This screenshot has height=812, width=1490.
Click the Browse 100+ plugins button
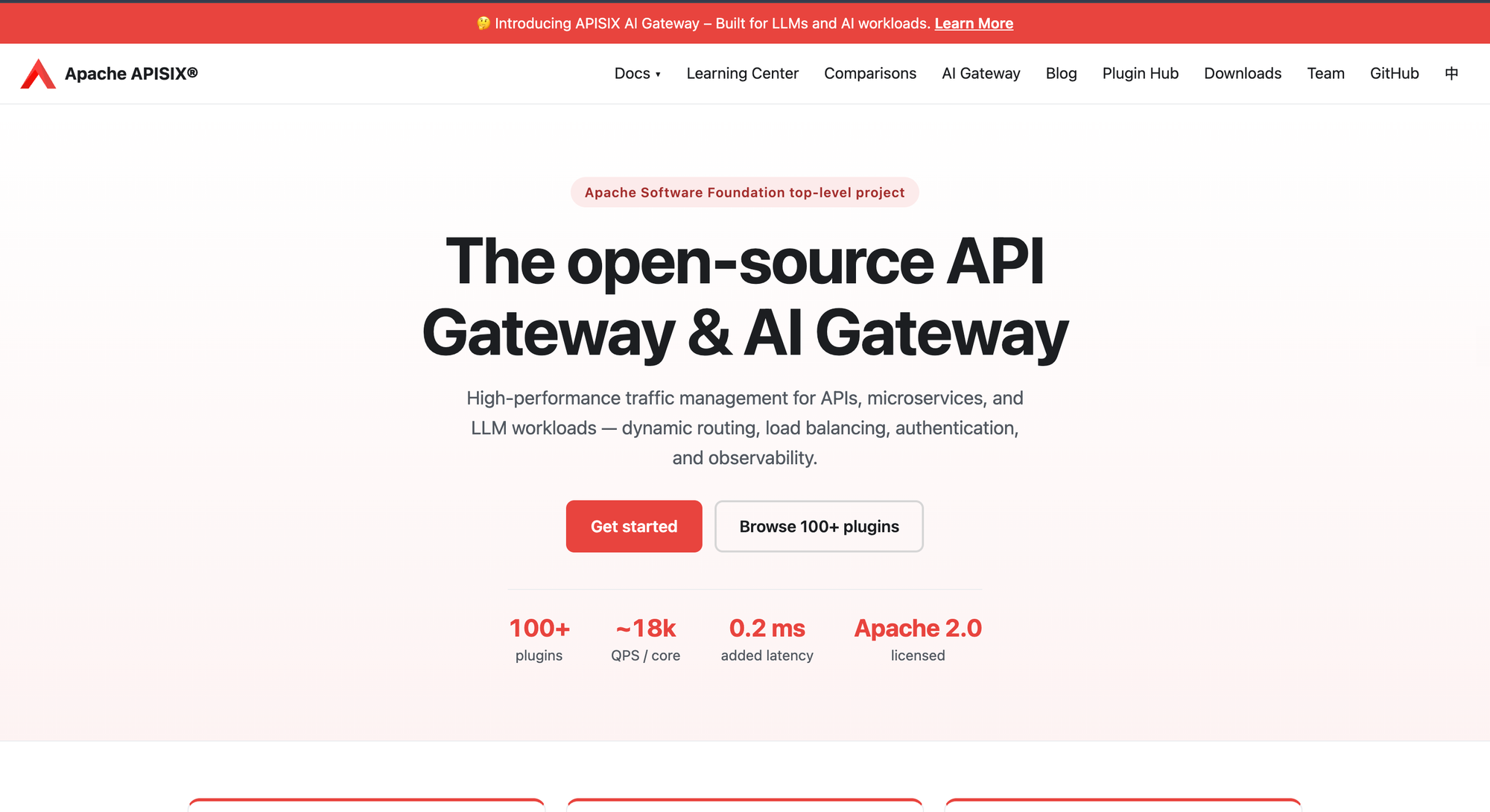(x=819, y=526)
